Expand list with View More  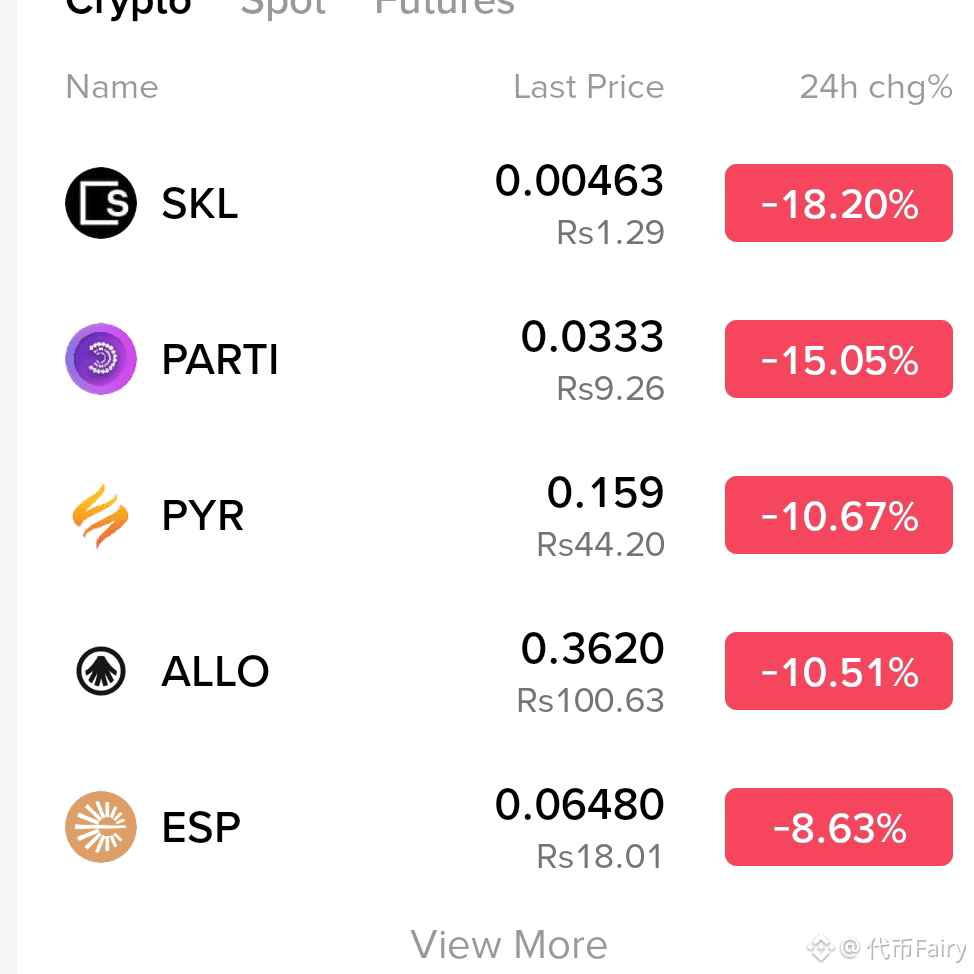(x=509, y=945)
